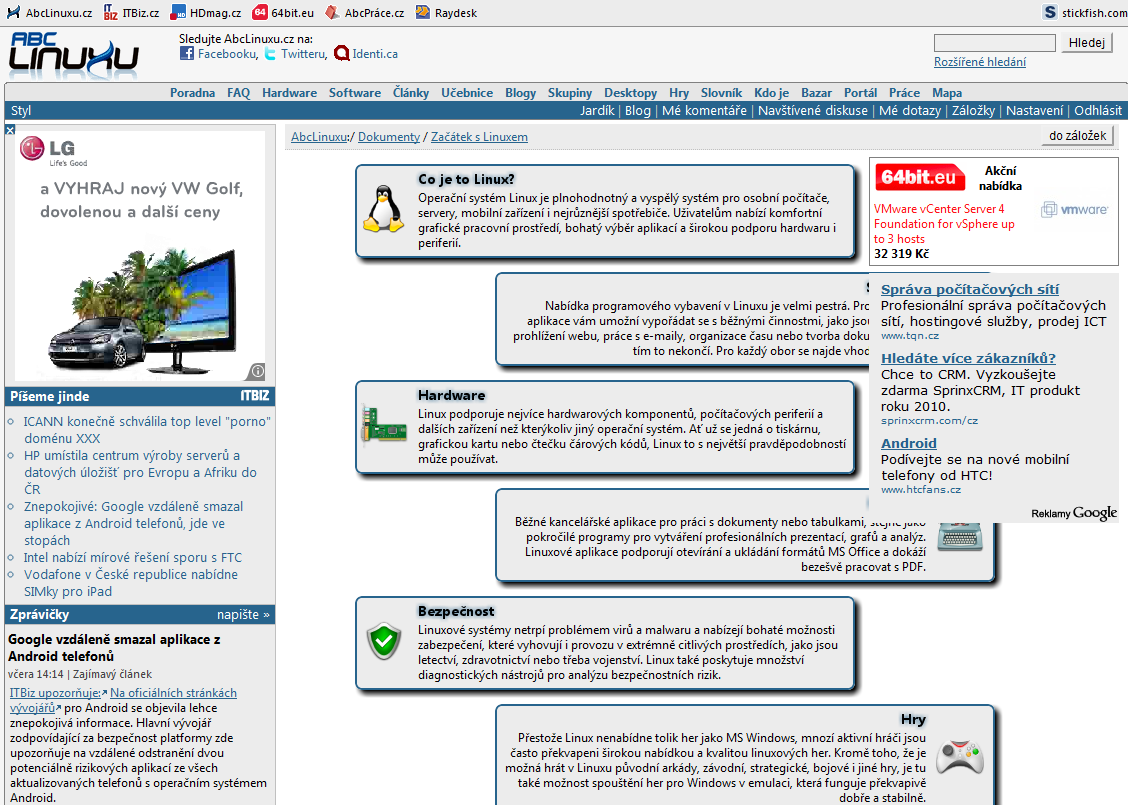Open the Desktopy menu item
Viewport: 1128px width, 805px height.
[x=630, y=92]
